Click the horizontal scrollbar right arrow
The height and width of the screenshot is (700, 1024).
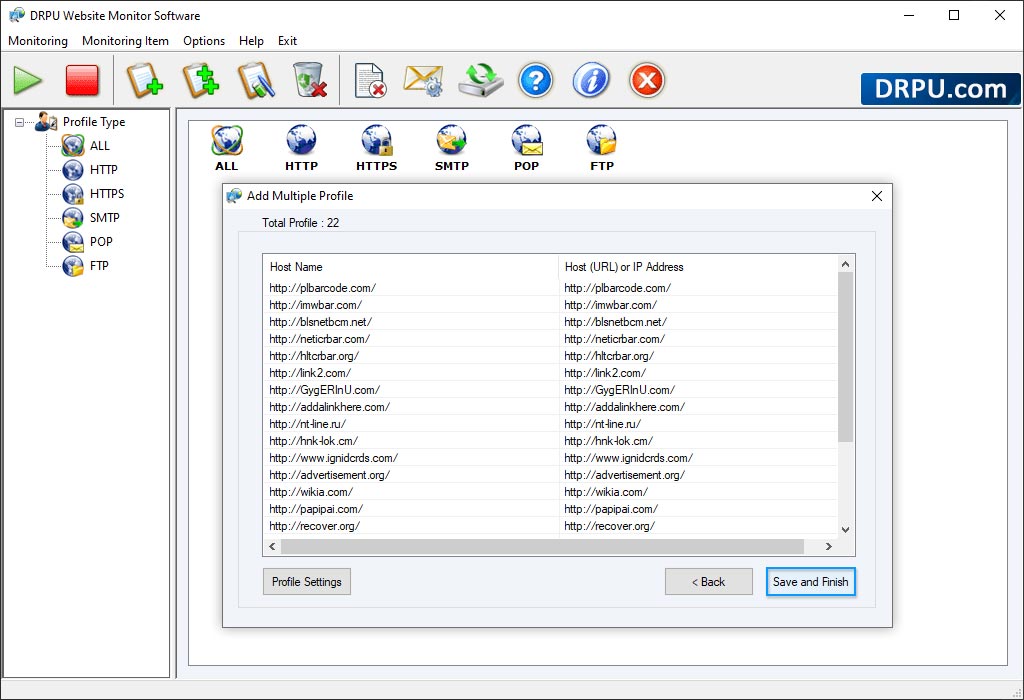[829, 547]
